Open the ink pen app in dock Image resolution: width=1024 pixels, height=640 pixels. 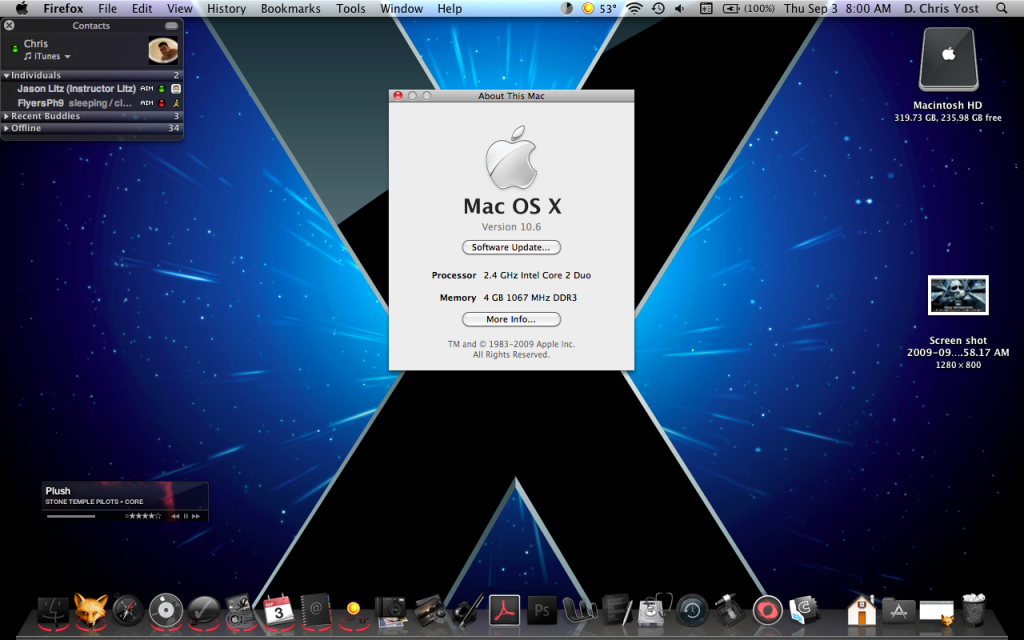[x=467, y=611]
